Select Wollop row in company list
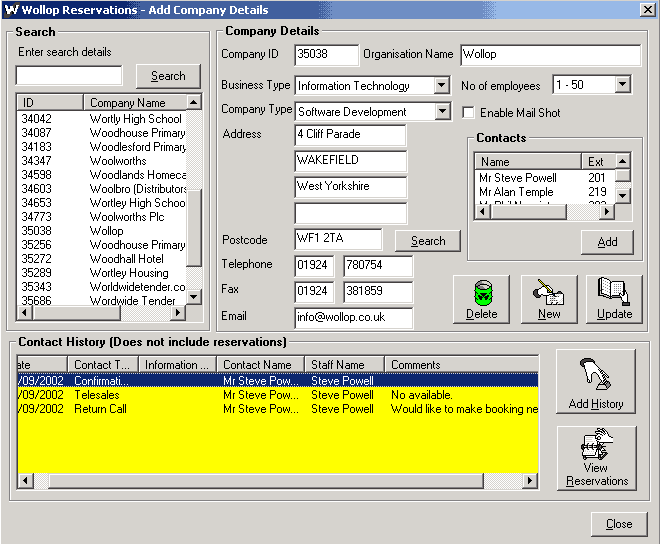This screenshot has width=660, height=544. tap(101, 231)
